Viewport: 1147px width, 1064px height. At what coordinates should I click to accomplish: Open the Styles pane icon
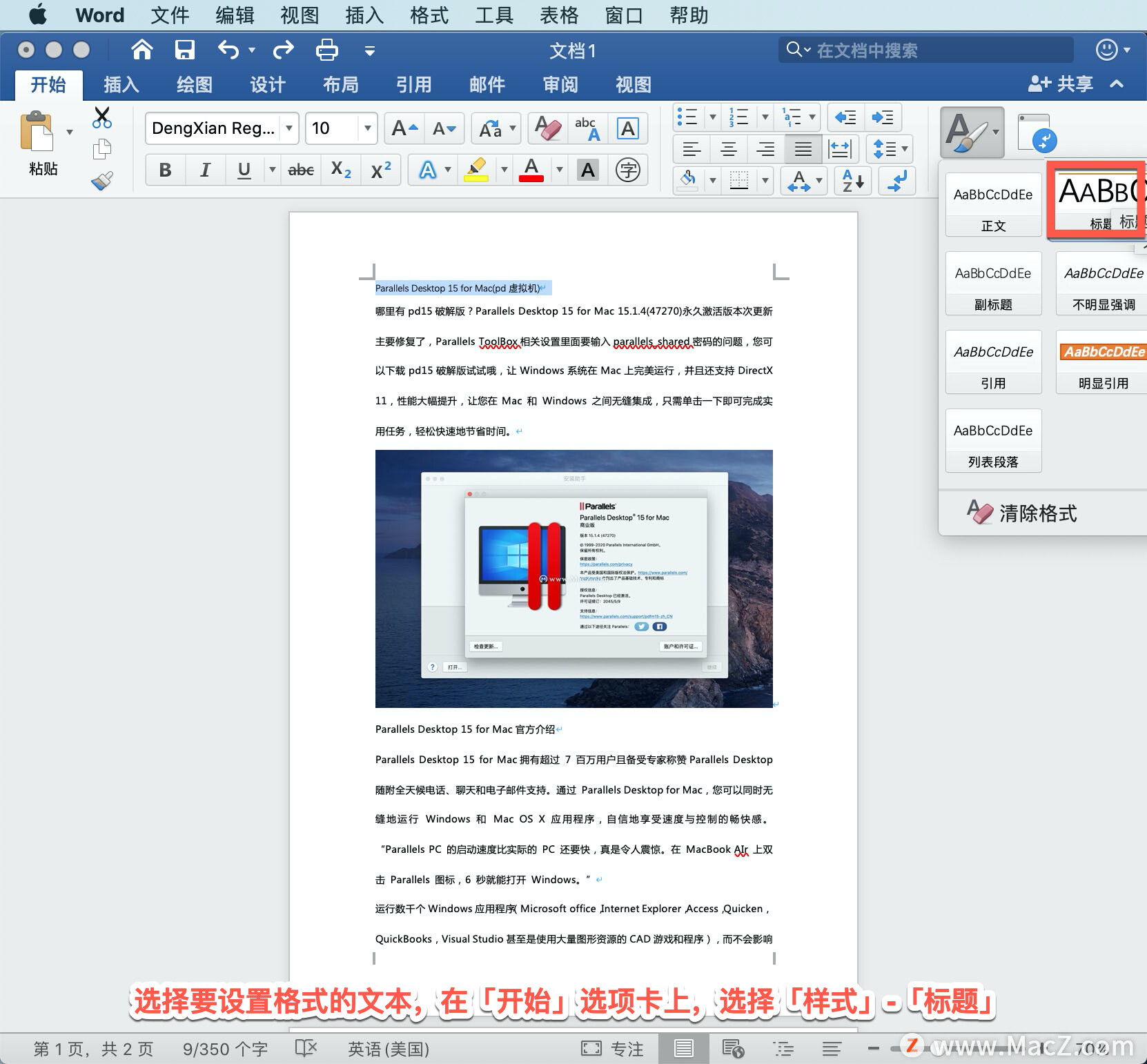point(1037,132)
